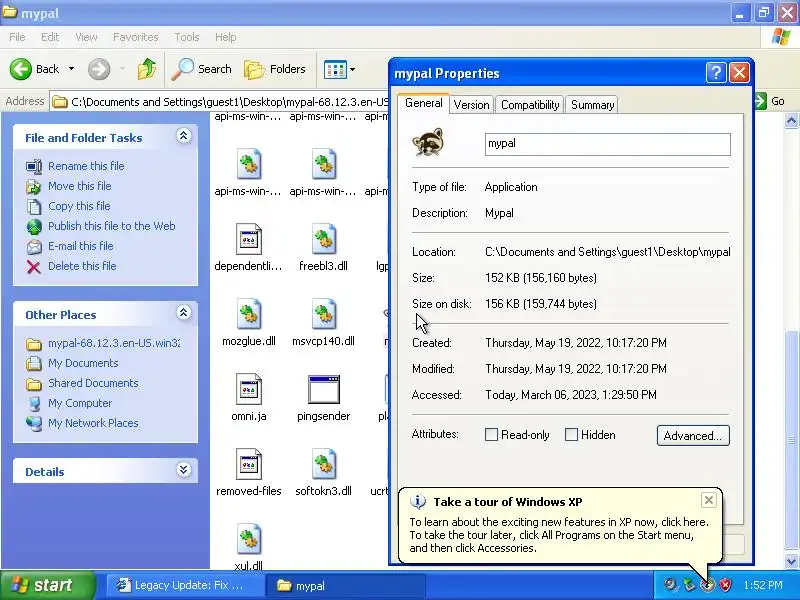Open My Documents link
Image resolution: width=800 pixels, height=600 pixels.
click(x=83, y=363)
